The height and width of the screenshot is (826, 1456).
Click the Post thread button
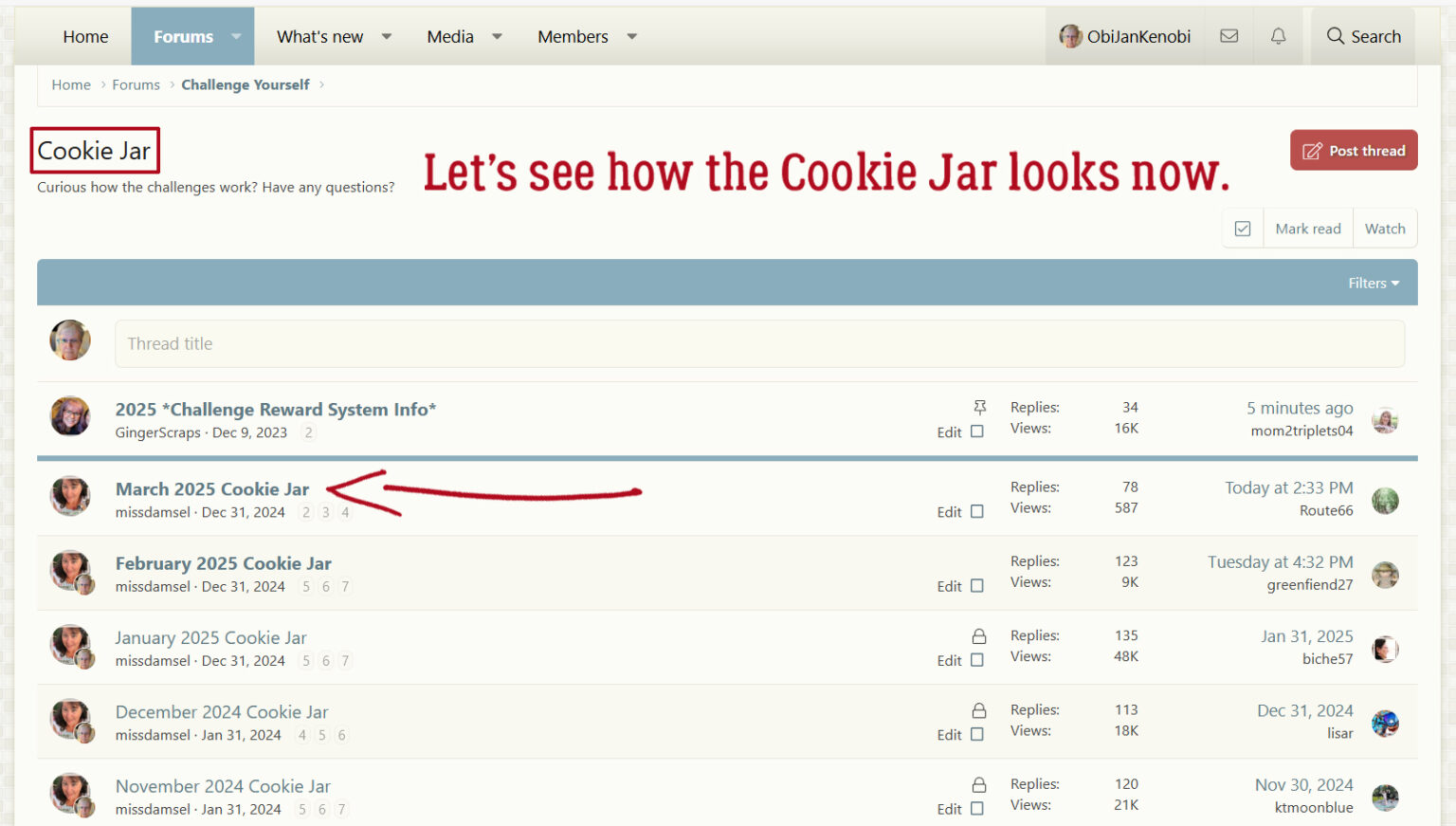tap(1353, 151)
